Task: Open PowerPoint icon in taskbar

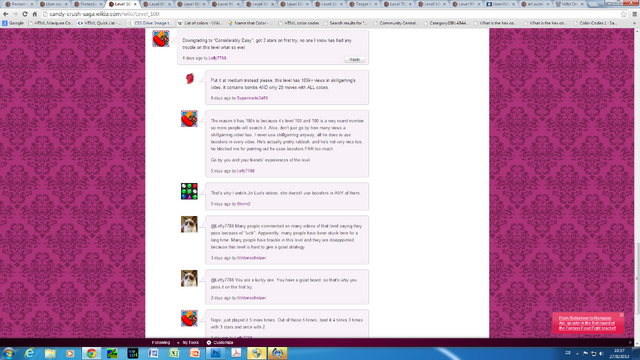Action: pyautogui.click(x=195, y=353)
